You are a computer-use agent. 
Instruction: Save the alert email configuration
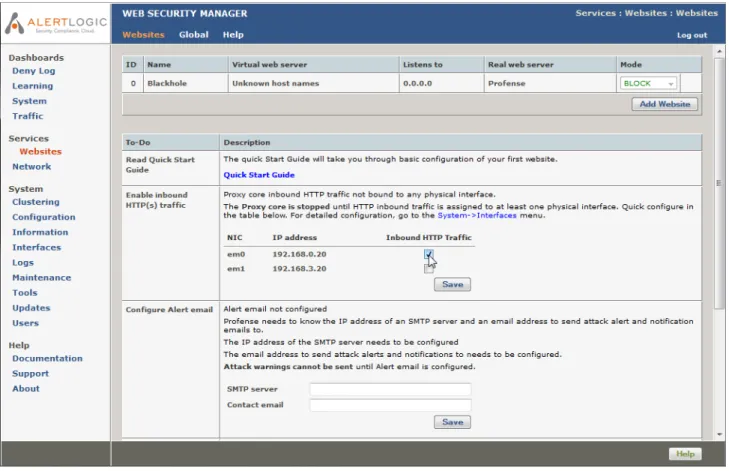(x=452, y=422)
